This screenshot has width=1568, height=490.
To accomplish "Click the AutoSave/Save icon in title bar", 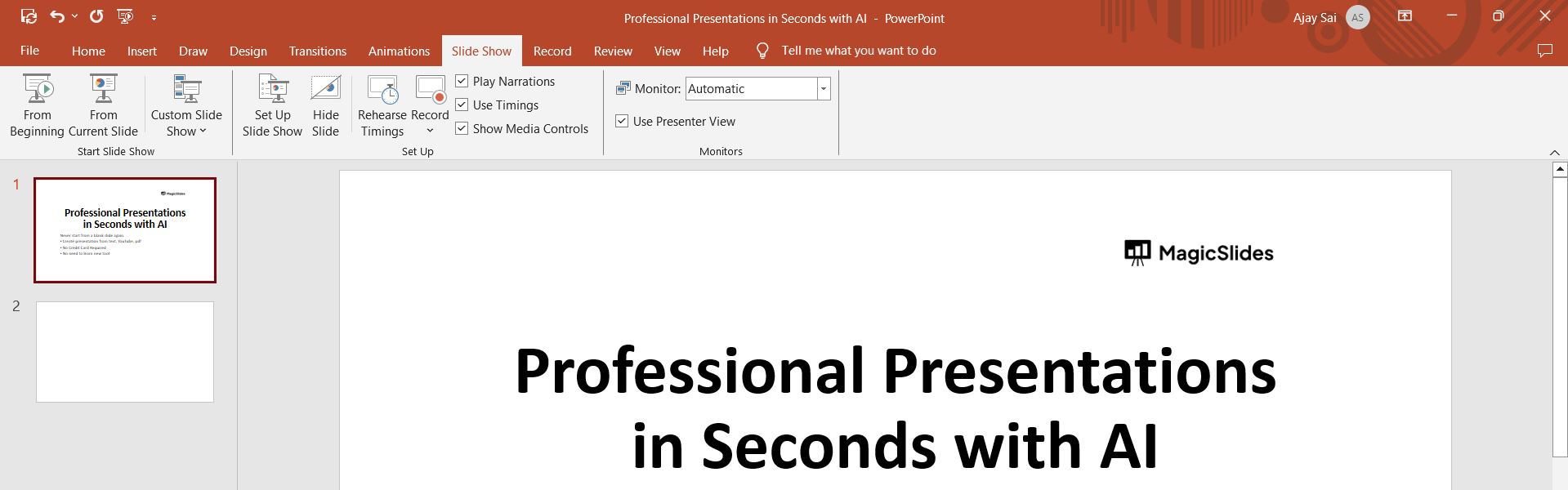I will point(29,16).
